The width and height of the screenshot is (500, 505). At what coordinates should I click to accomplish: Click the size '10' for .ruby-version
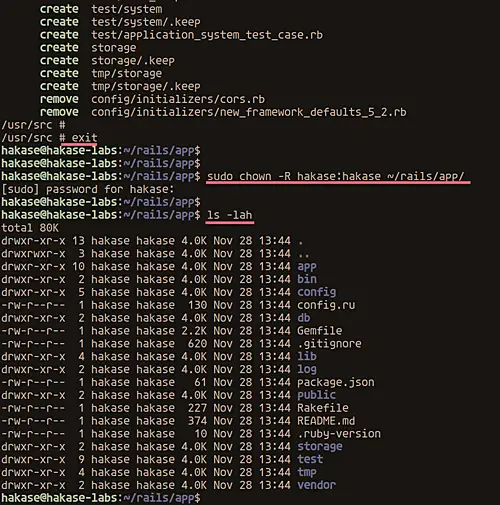click(x=200, y=434)
